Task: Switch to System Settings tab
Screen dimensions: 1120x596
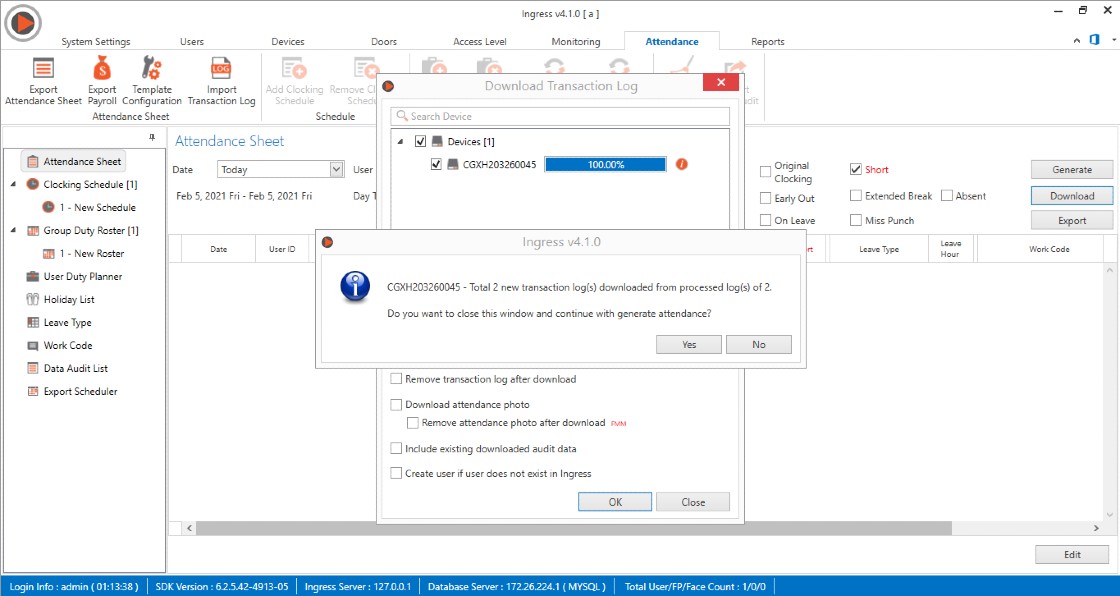Action: [x=96, y=41]
